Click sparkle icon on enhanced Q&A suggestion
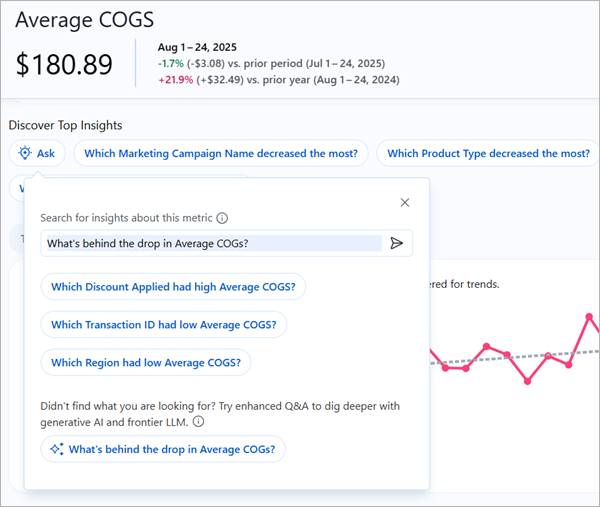 pyautogui.click(x=57, y=450)
